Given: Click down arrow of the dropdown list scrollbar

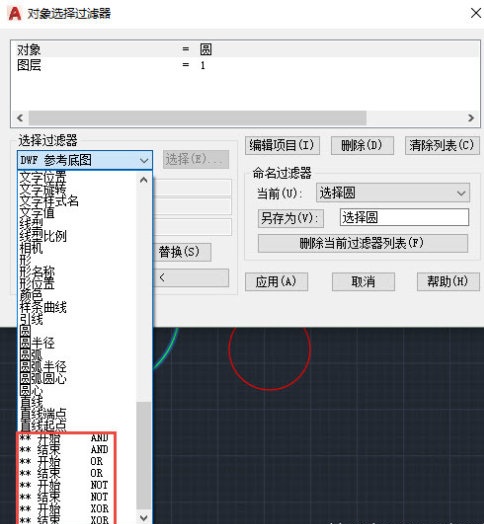Looking at the screenshot, I should coord(144,518).
